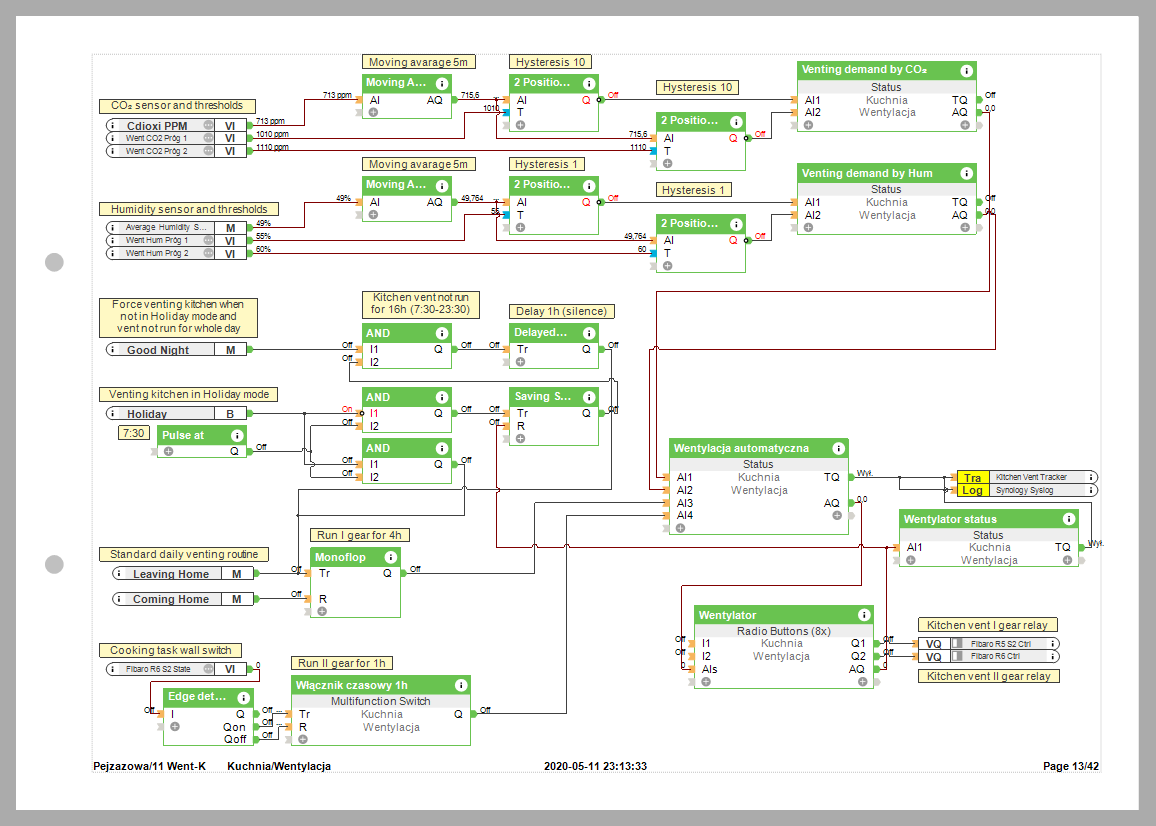
Task: Open info for Wentylacja automatyczna block
Action: coord(838,449)
